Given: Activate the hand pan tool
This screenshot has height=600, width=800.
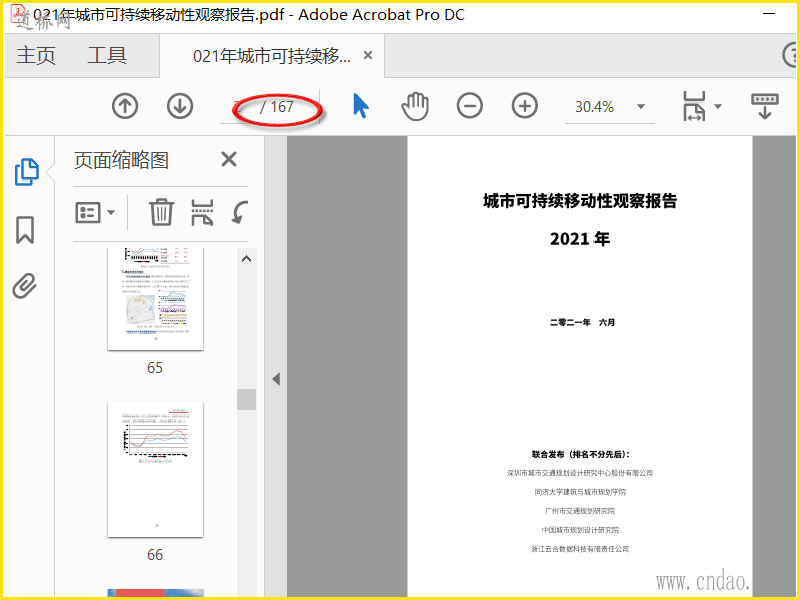Looking at the screenshot, I should (415, 106).
